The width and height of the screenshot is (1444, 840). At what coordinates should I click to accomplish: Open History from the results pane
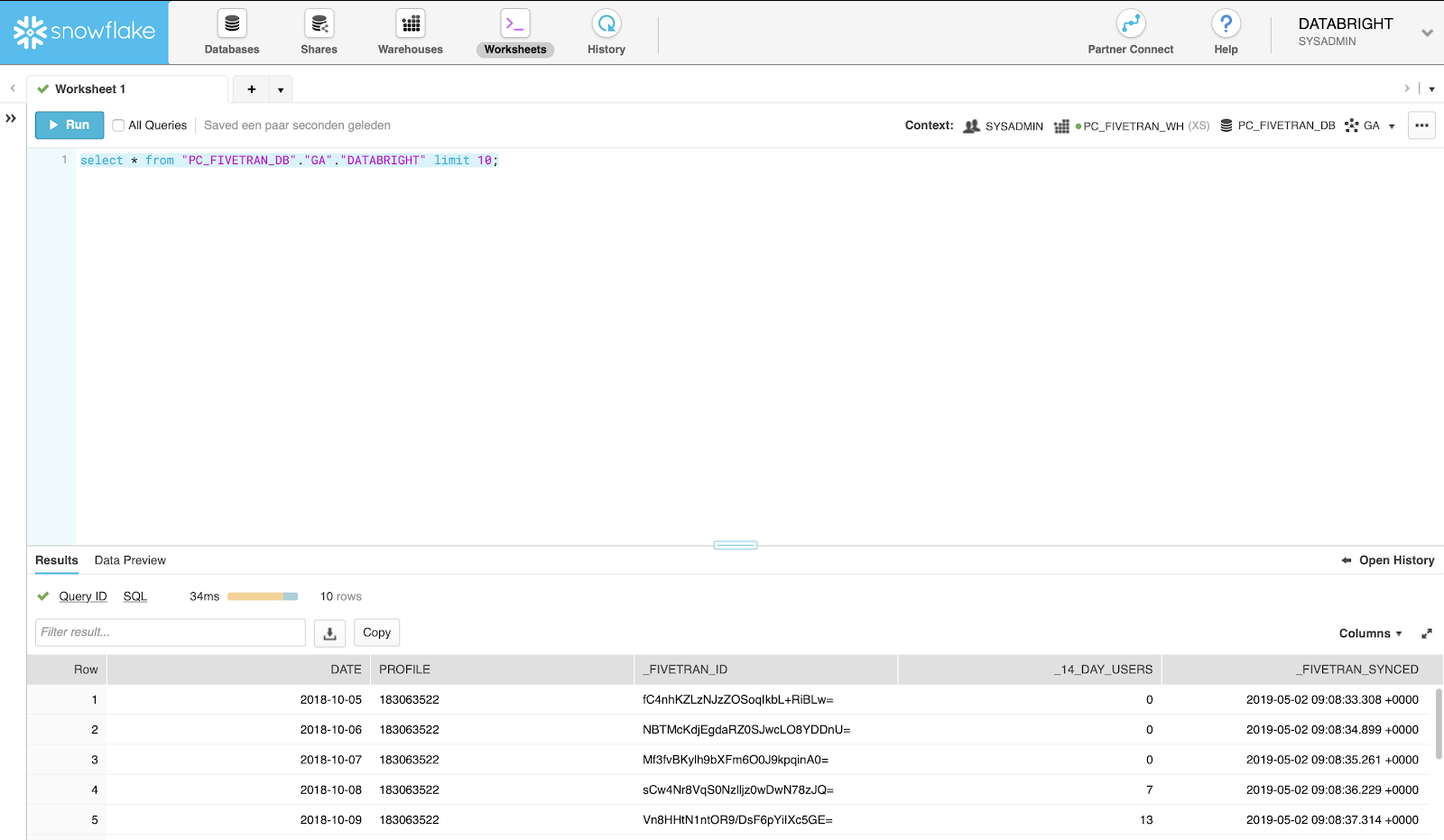(x=1388, y=560)
